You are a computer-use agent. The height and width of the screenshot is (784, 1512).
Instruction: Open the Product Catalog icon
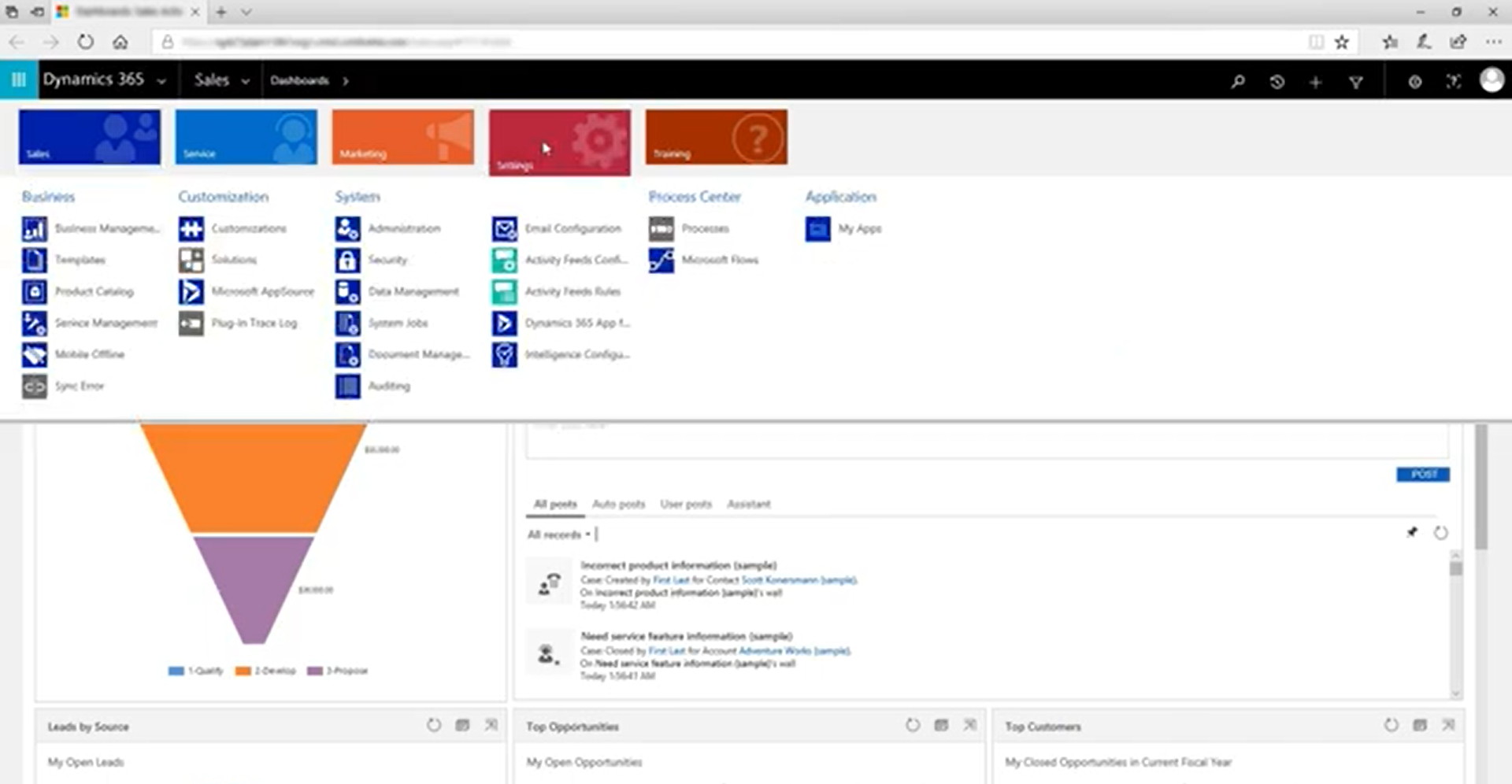pos(34,291)
